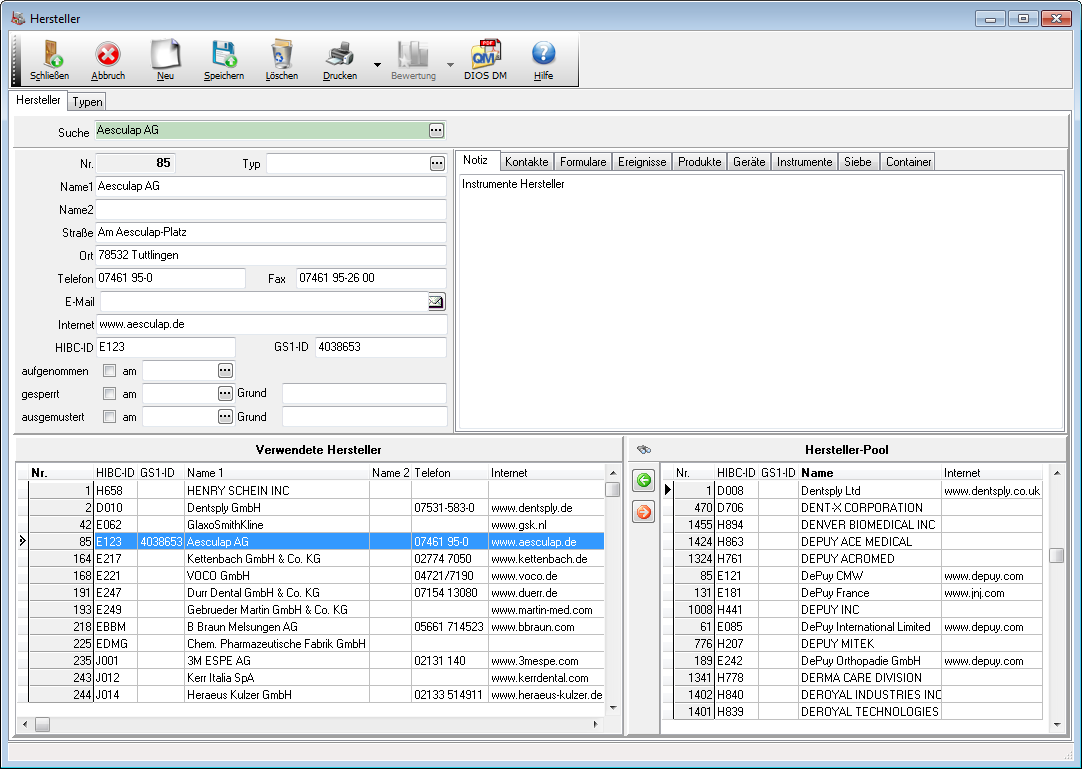Select the Kettenbach GmbH & Co. KG row
The width and height of the screenshot is (1082, 769).
coord(316,558)
